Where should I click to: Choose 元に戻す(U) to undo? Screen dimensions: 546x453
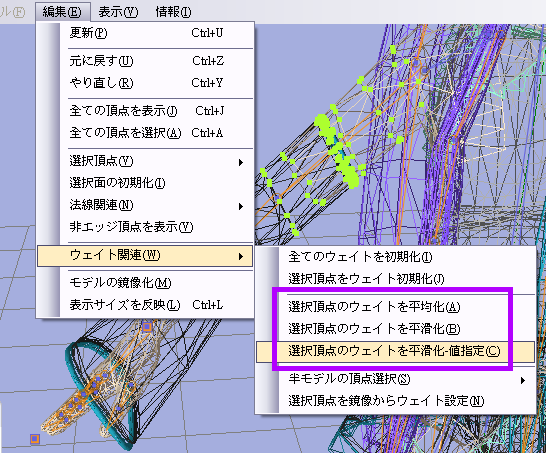(x=145, y=61)
